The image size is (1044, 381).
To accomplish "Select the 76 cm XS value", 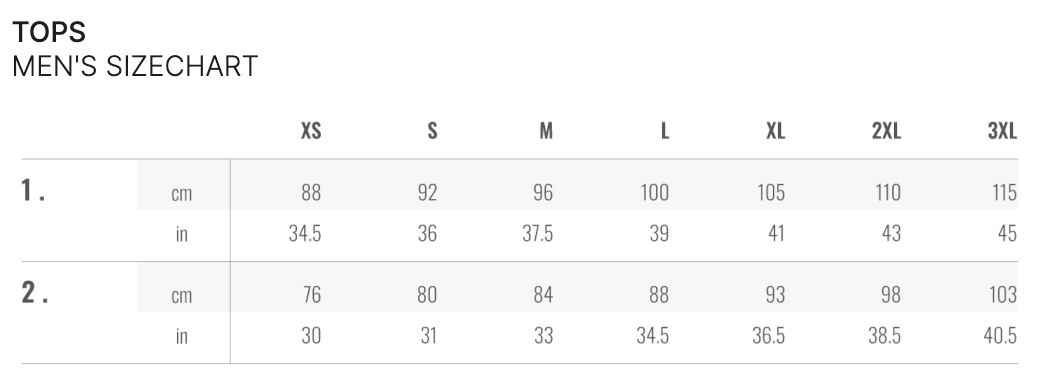I will point(312,294).
